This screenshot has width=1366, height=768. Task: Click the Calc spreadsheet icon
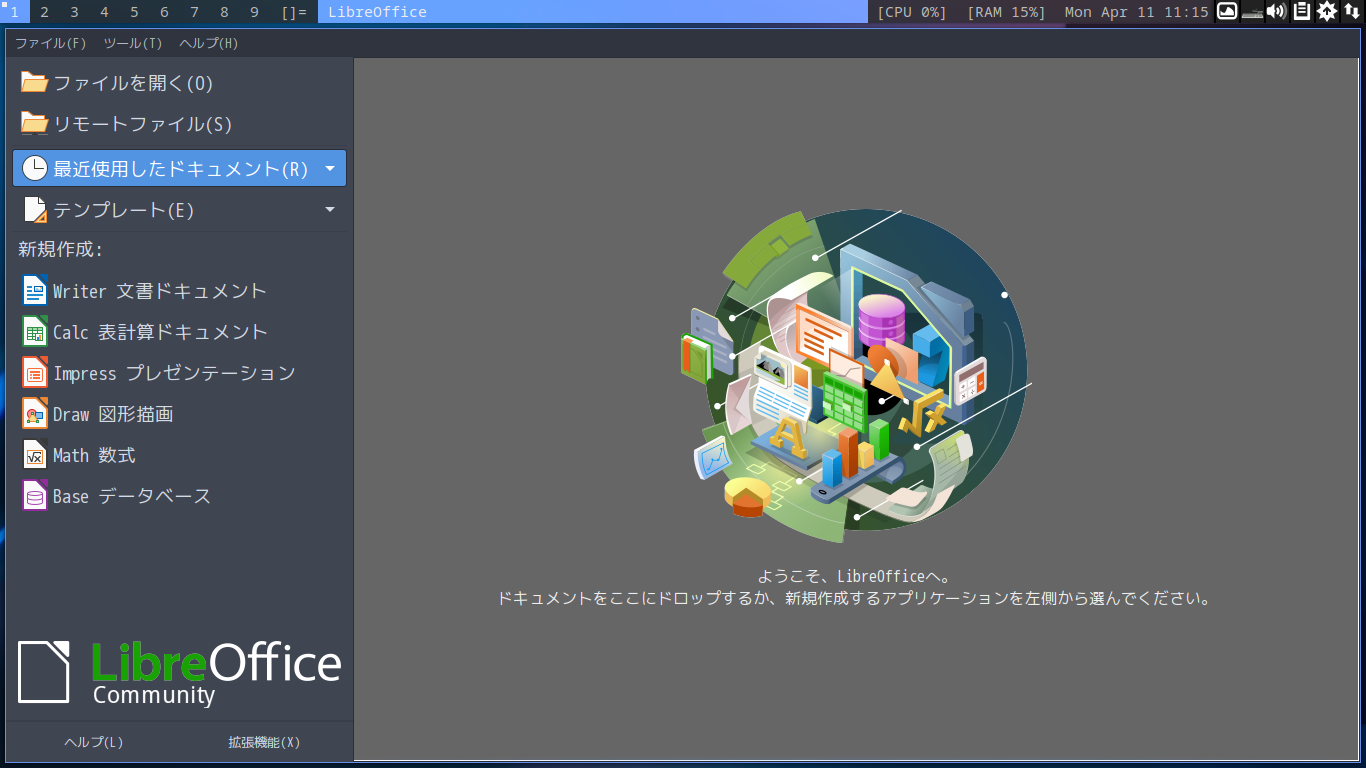click(x=35, y=331)
